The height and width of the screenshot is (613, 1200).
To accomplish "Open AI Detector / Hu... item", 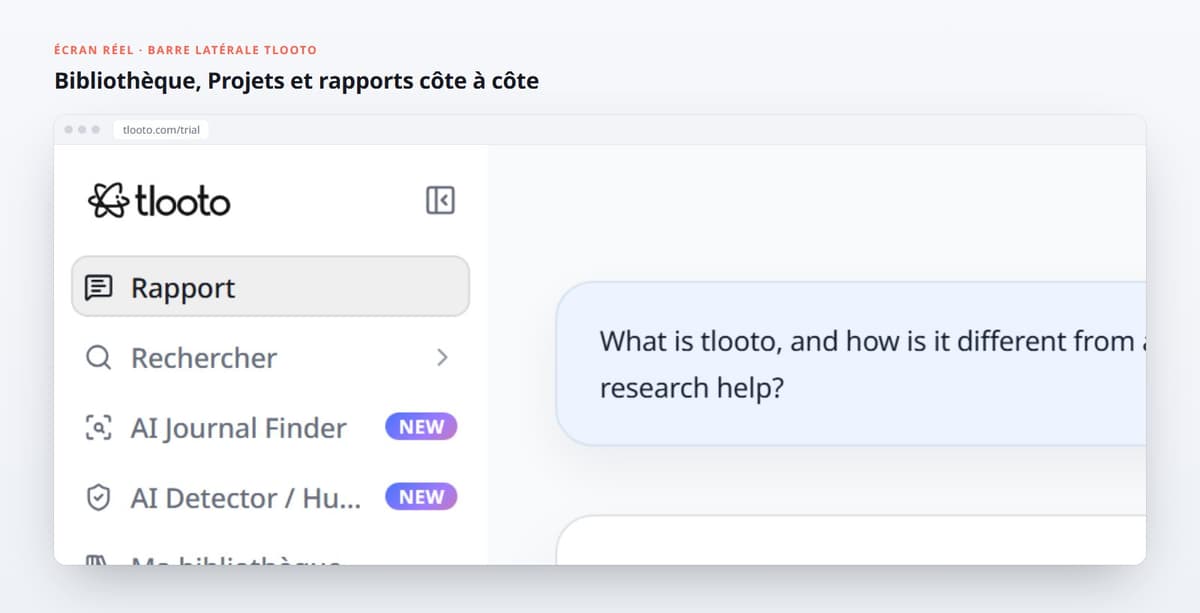I will click(x=270, y=497).
